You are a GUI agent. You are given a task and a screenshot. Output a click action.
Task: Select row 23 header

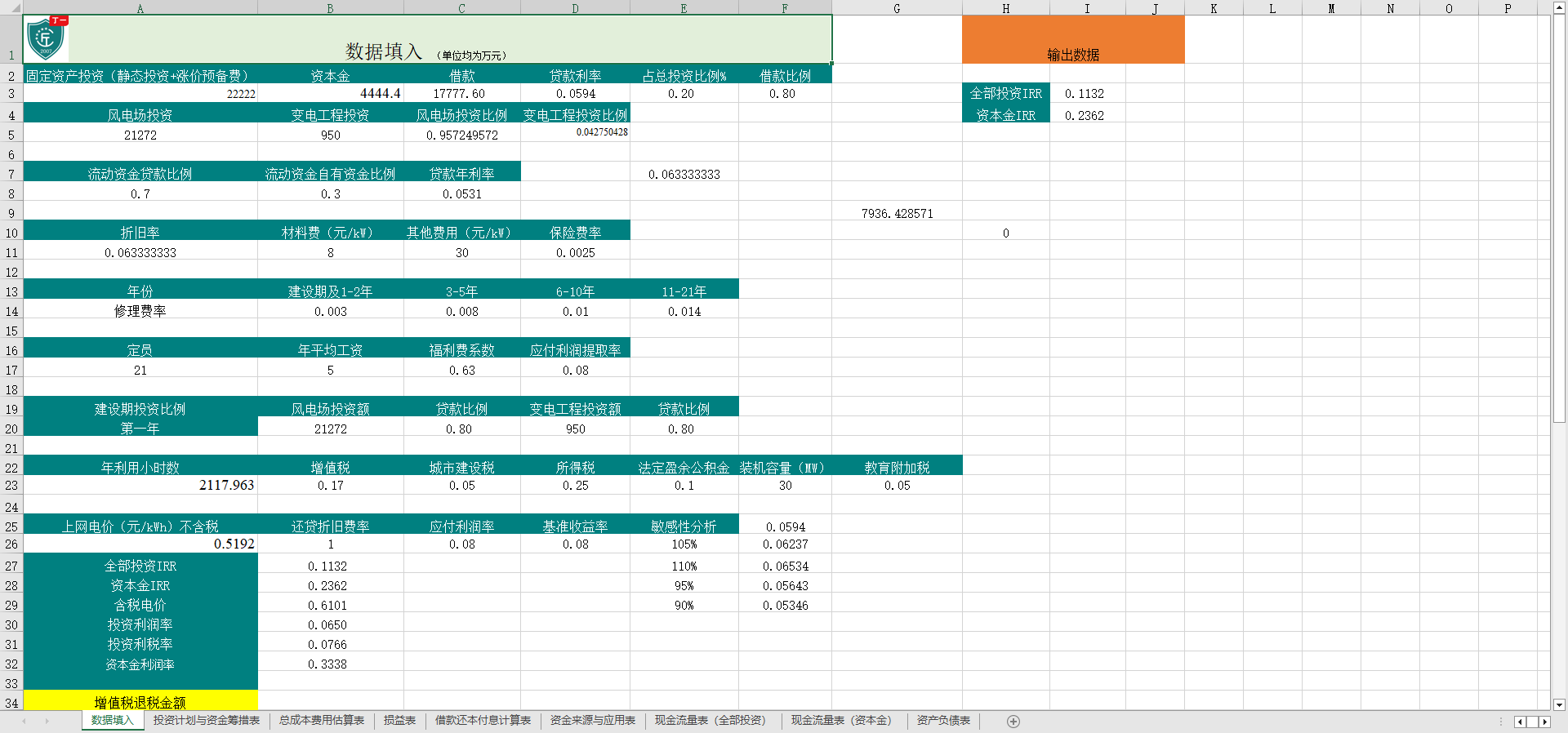pyautogui.click(x=11, y=485)
